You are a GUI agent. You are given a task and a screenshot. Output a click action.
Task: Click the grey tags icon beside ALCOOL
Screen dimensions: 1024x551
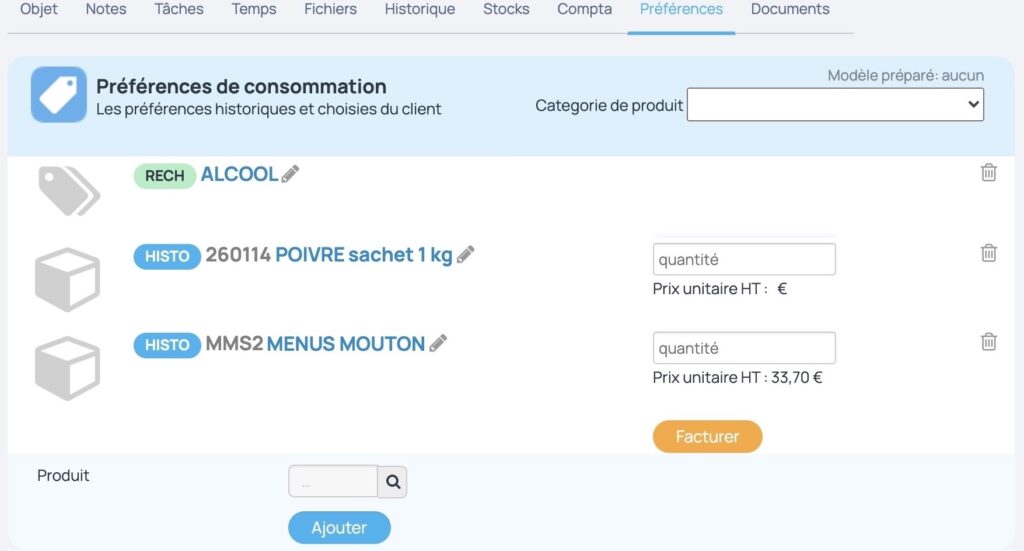(x=69, y=191)
